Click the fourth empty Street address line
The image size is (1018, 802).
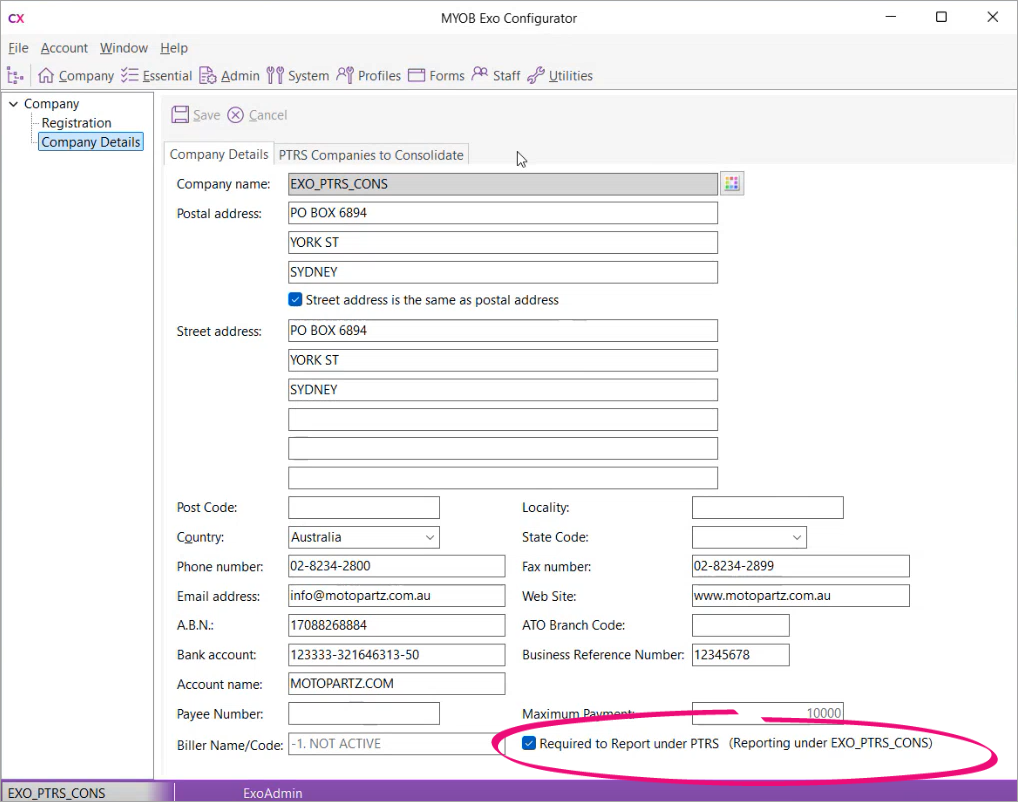[503, 420]
